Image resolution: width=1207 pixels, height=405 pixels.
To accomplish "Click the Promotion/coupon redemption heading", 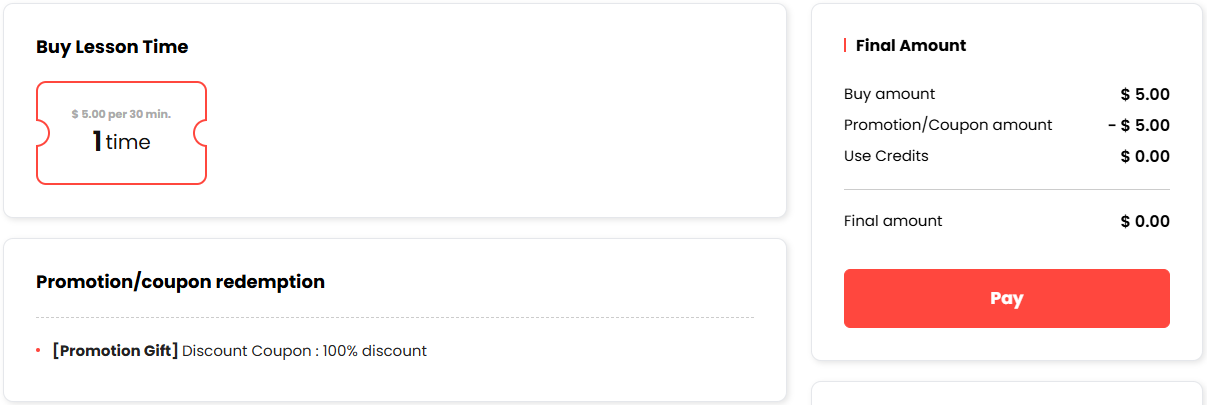I will [180, 282].
